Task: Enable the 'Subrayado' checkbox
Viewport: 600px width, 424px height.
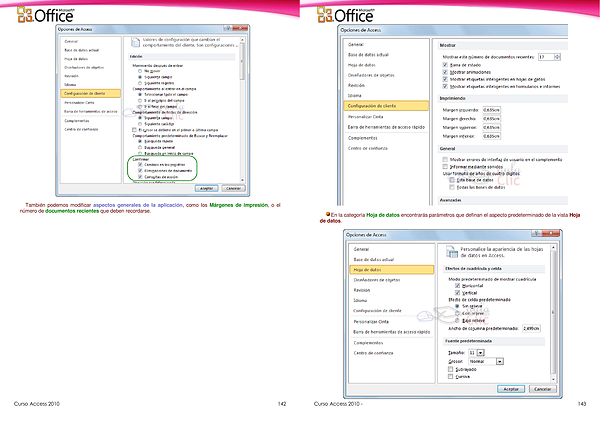Action: pos(452,368)
